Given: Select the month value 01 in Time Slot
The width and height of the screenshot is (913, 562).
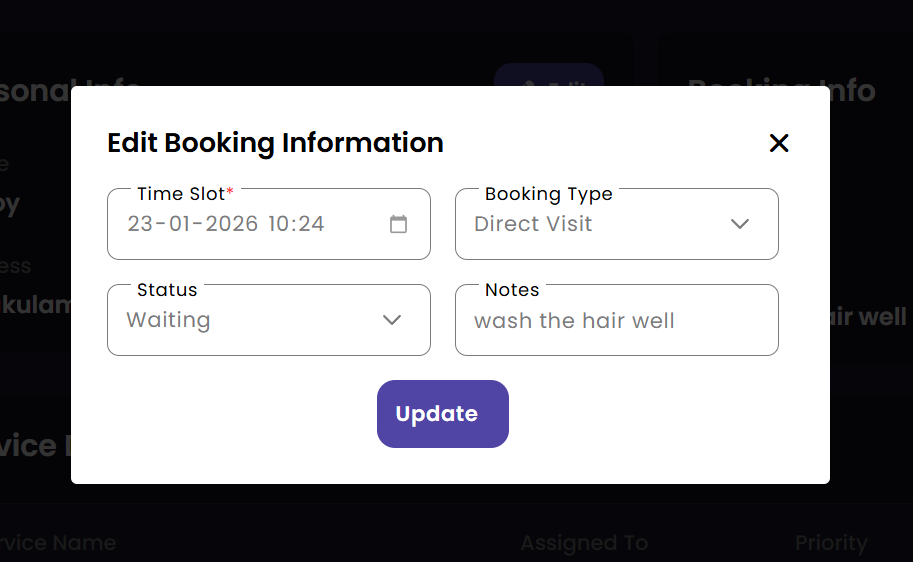Looking at the screenshot, I should point(180,224).
